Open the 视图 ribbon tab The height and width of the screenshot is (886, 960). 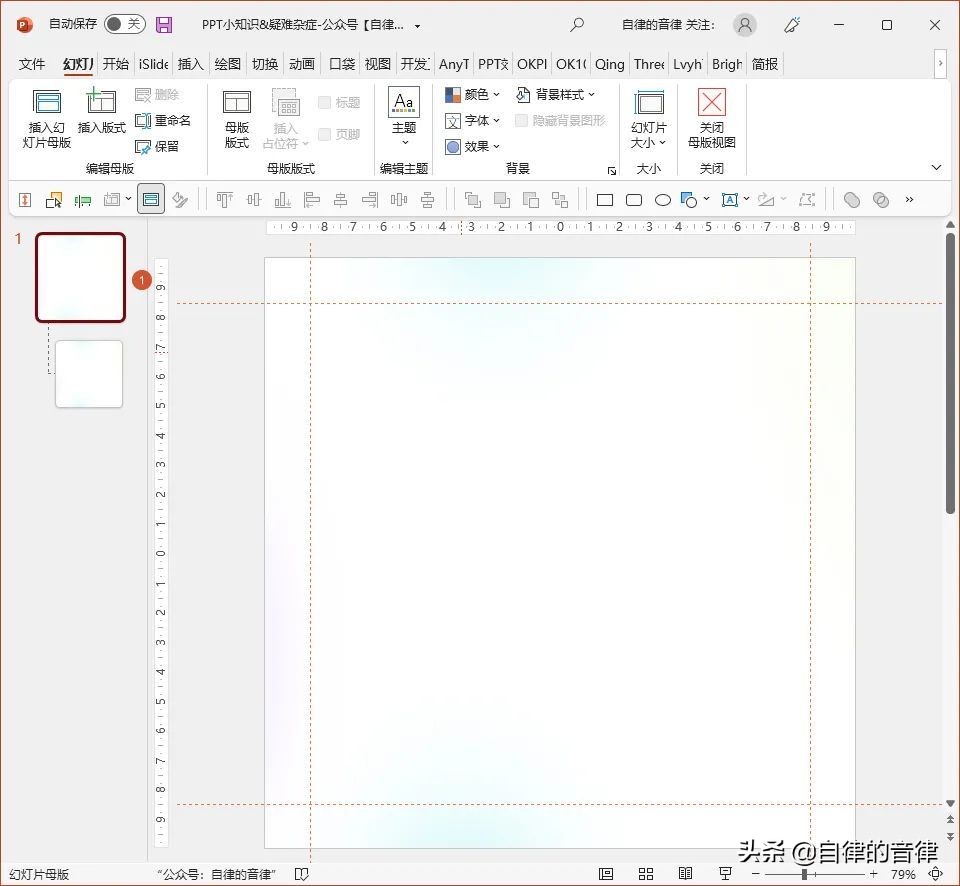click(x=377, y=64)
